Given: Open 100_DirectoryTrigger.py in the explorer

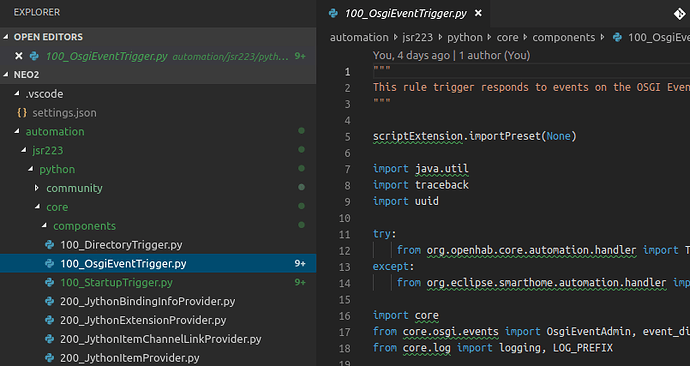Looking at the screenshot, I should pyautogui.click(x=121, y=245).
